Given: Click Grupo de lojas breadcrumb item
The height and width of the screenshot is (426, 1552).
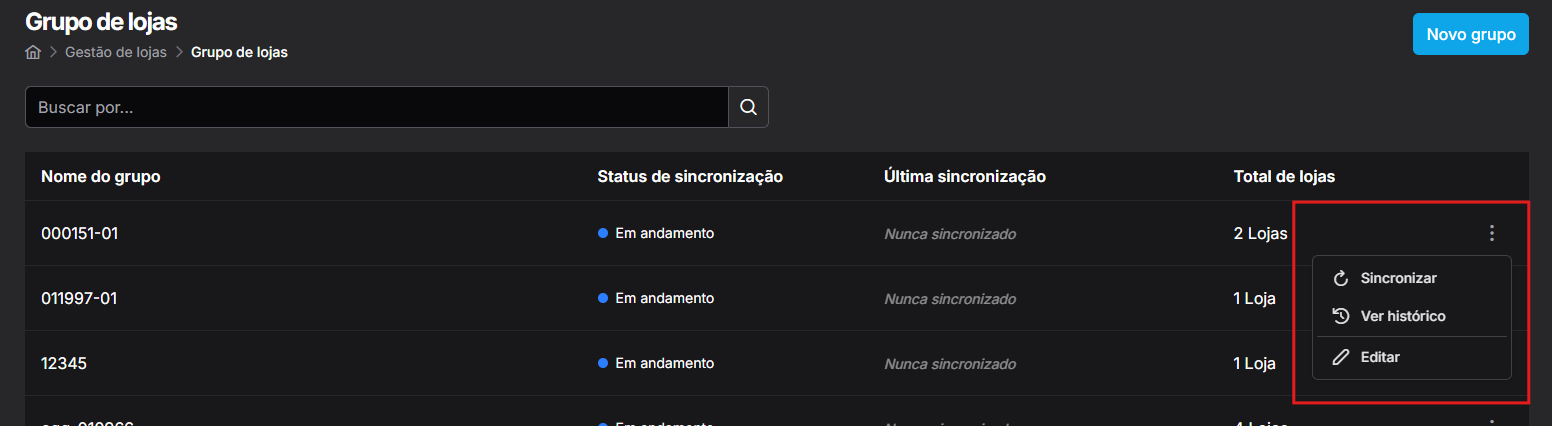Looking at the screenshot, I should coord(239,52).
